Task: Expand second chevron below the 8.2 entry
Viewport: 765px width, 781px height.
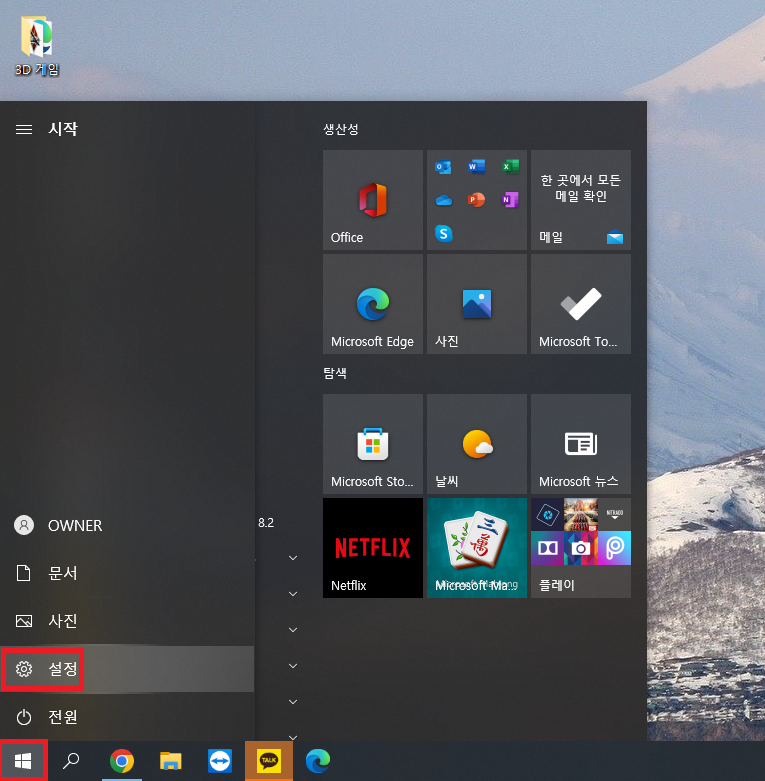Action: (x=293, y=594)
